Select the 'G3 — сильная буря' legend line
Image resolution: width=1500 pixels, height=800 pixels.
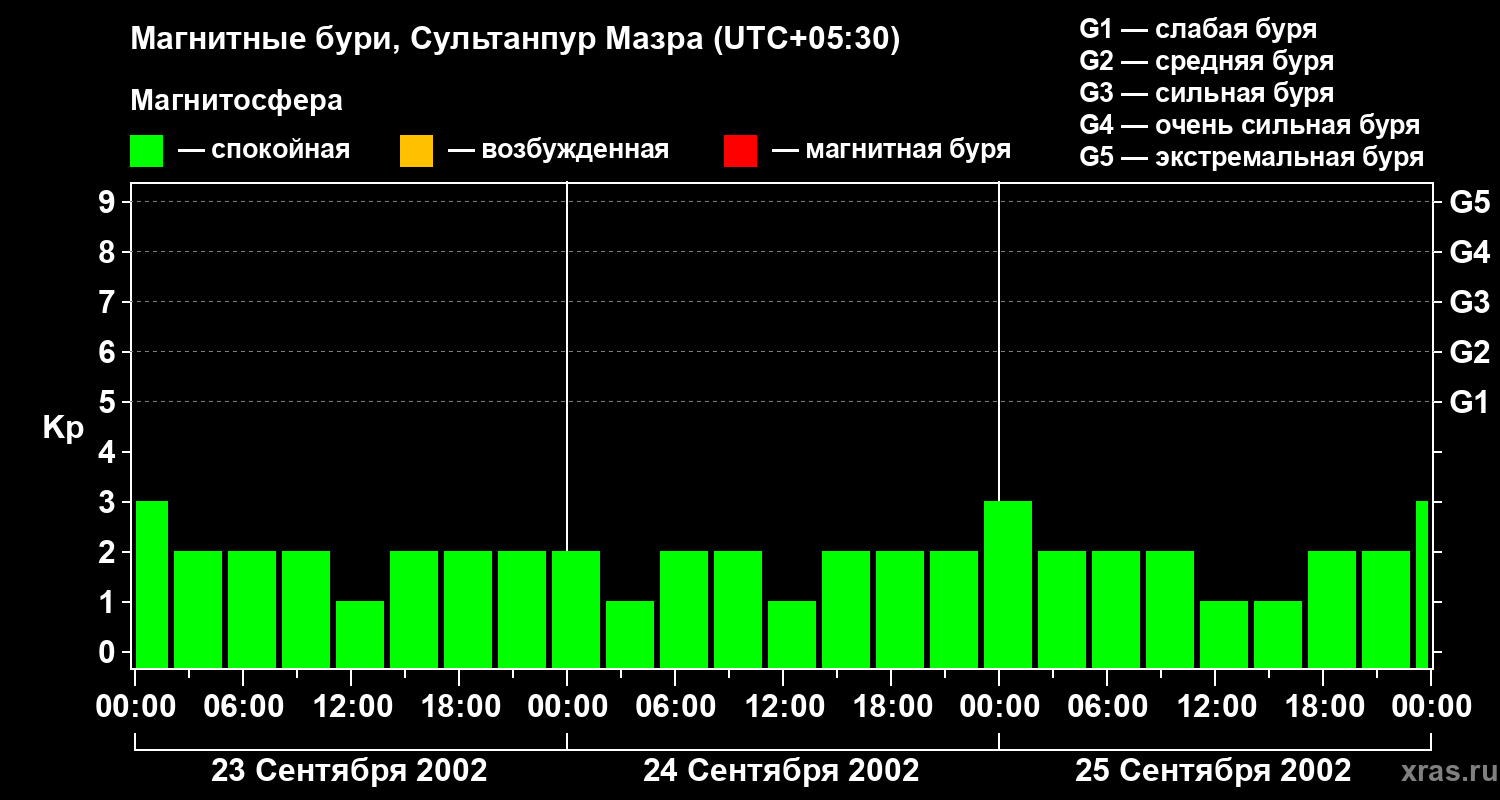(1207, 93)
